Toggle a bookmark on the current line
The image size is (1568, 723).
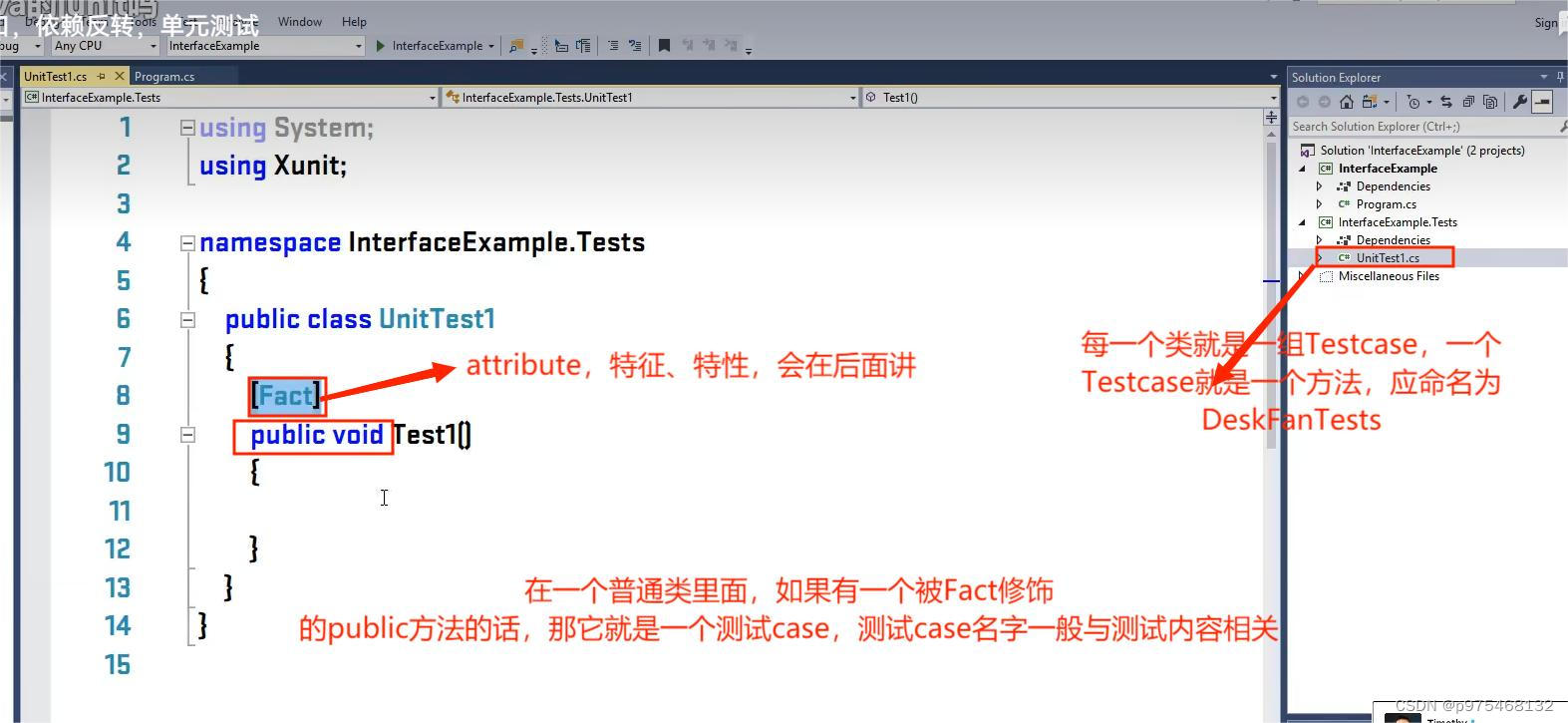[x=664, y=46]
